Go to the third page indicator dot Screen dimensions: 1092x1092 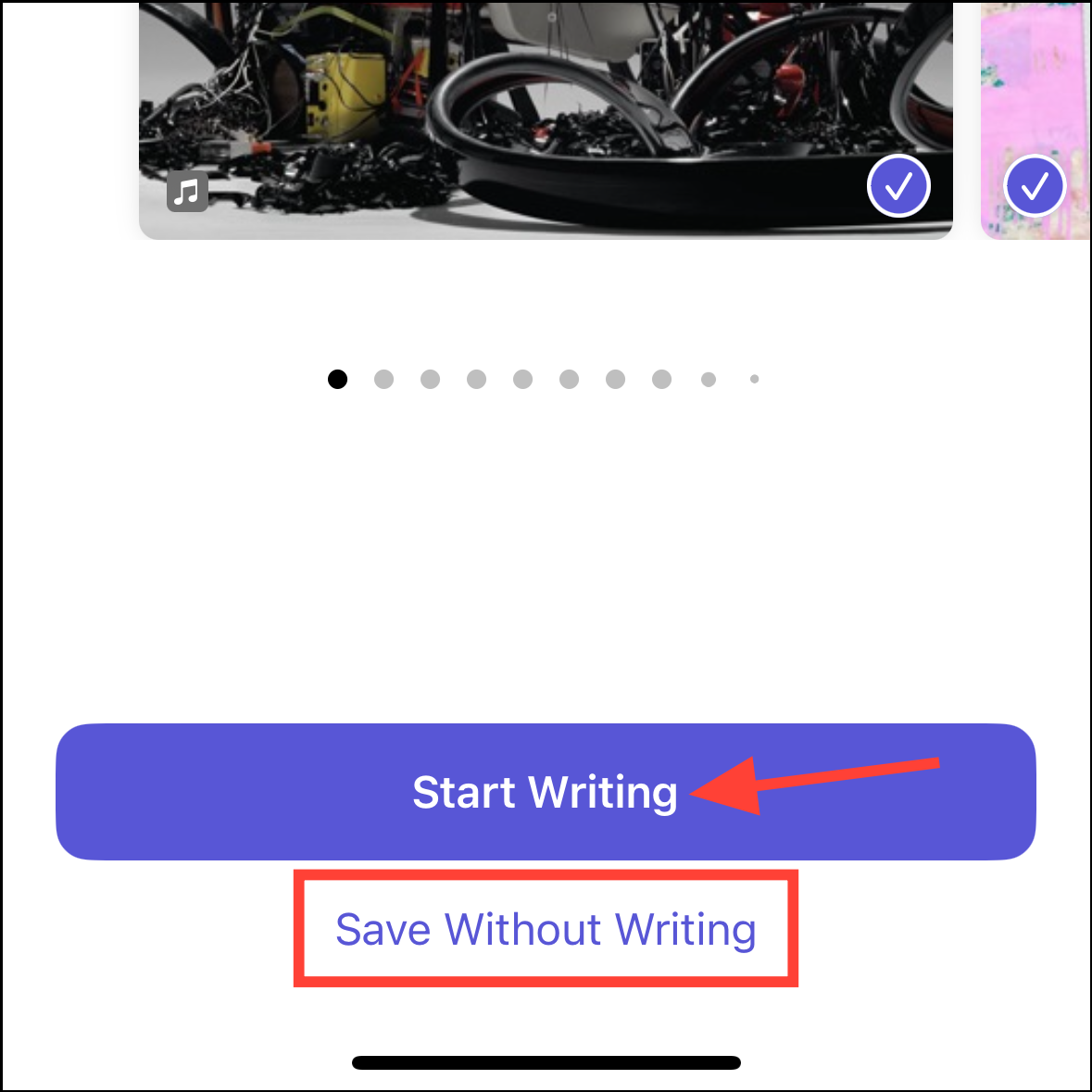pyautogui.click(x=431, y=380)
